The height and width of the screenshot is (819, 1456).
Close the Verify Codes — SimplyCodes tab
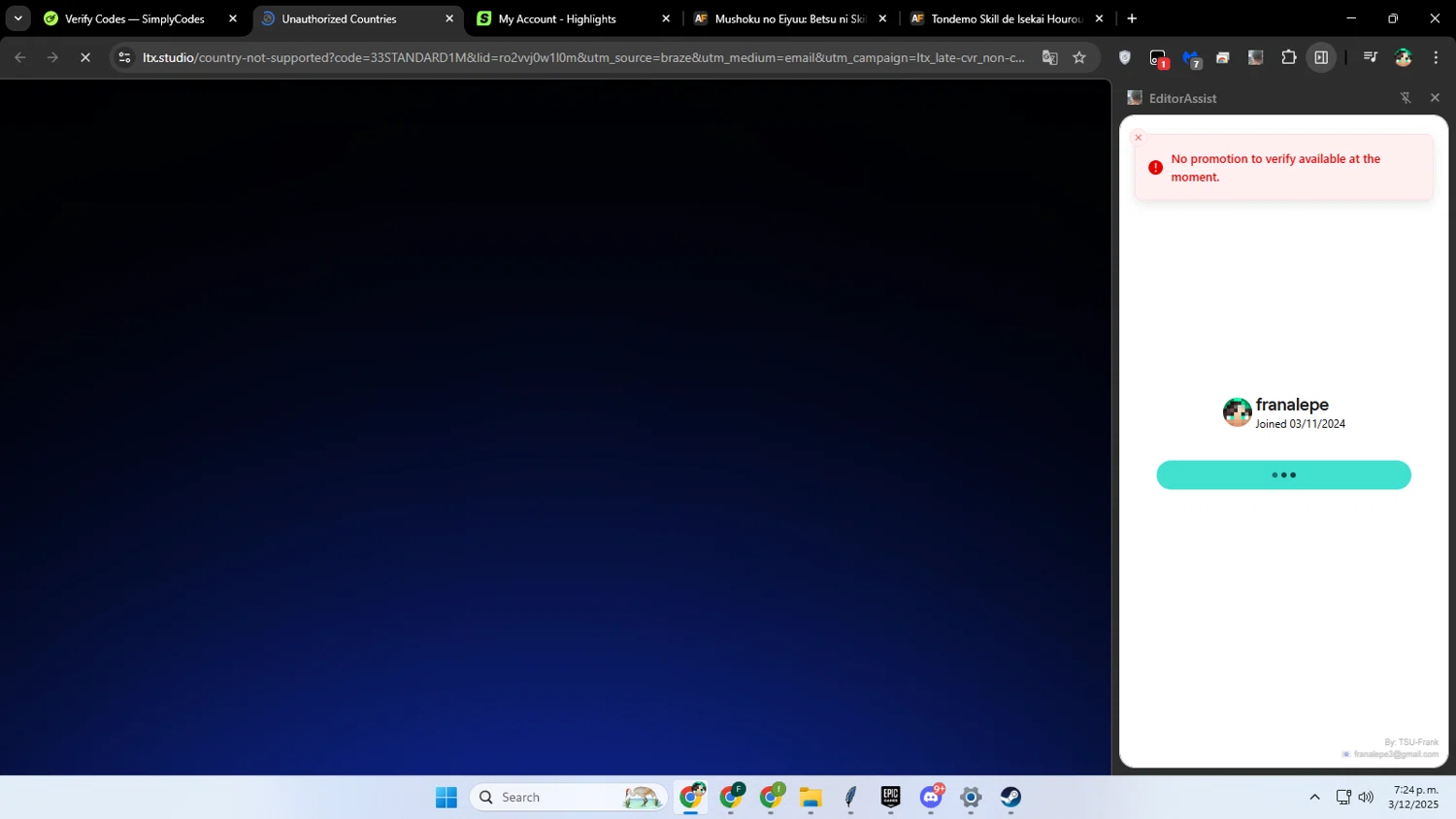tap(233, 18)
